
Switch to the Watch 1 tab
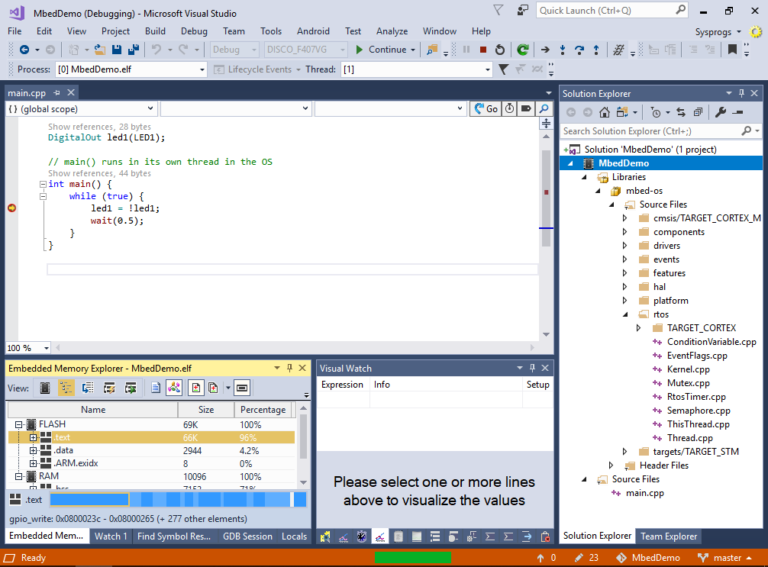pos(111,536)
